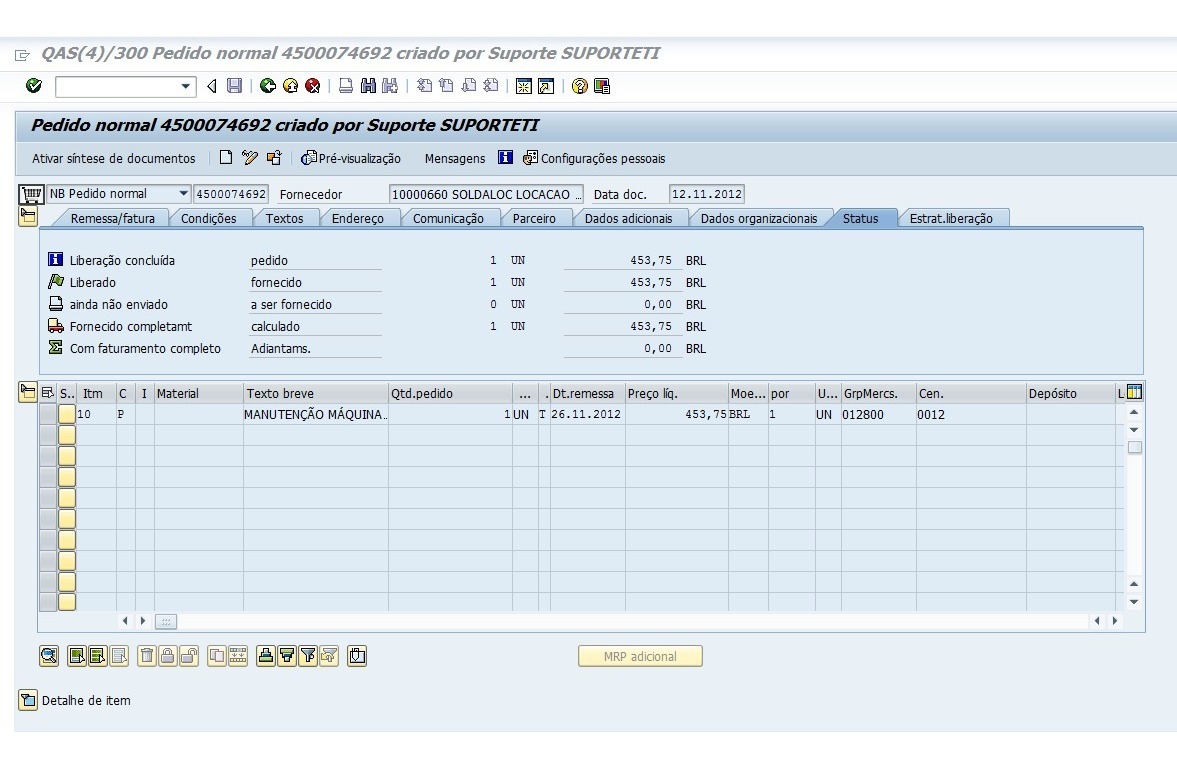Image resolution: width=1177 pixels, height=767 pixels.
Task: Open the NB Pedido normal dropdown
Action: (x=183, y=194)
